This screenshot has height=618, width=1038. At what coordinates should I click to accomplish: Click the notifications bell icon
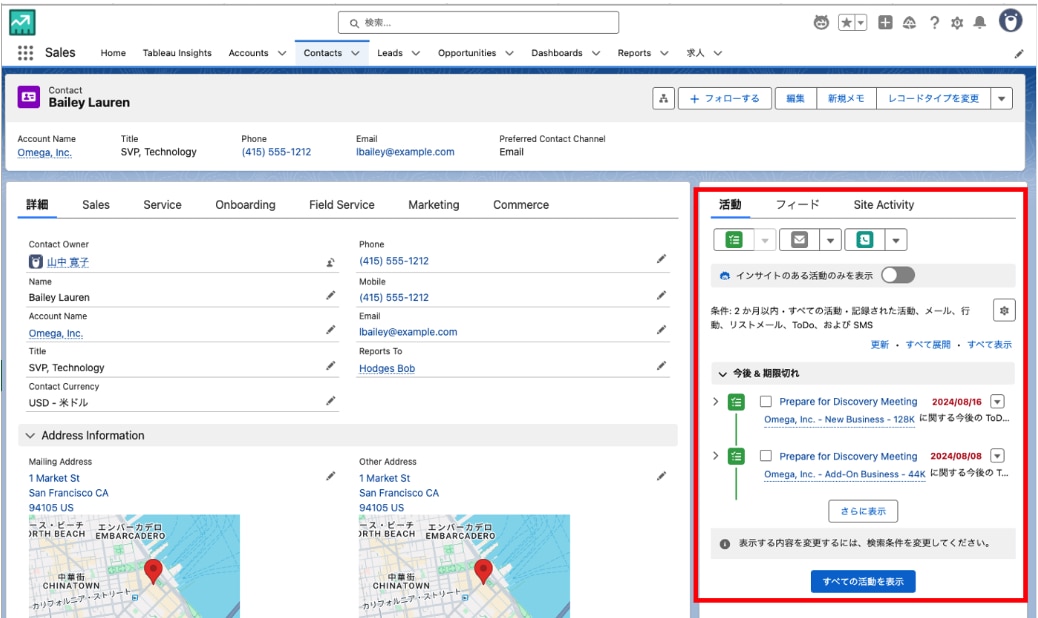click(979, 22)
